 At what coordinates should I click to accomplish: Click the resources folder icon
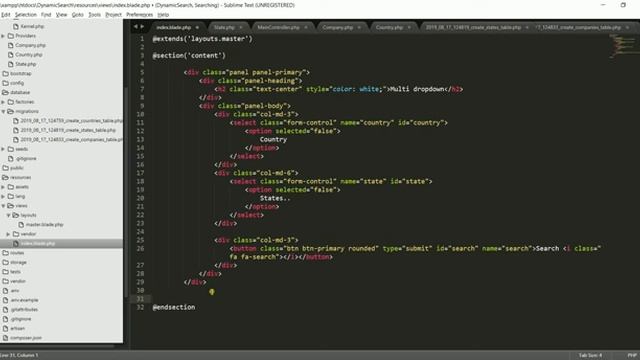(x=6, y=178)
